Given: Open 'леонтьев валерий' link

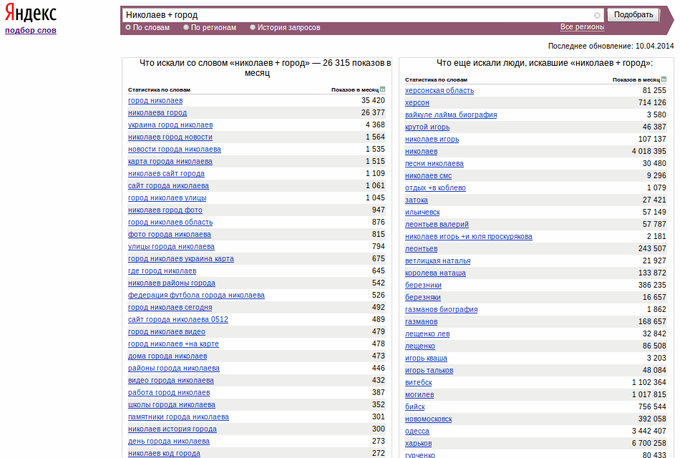Looking at the screenshot, I should point(437,224).
